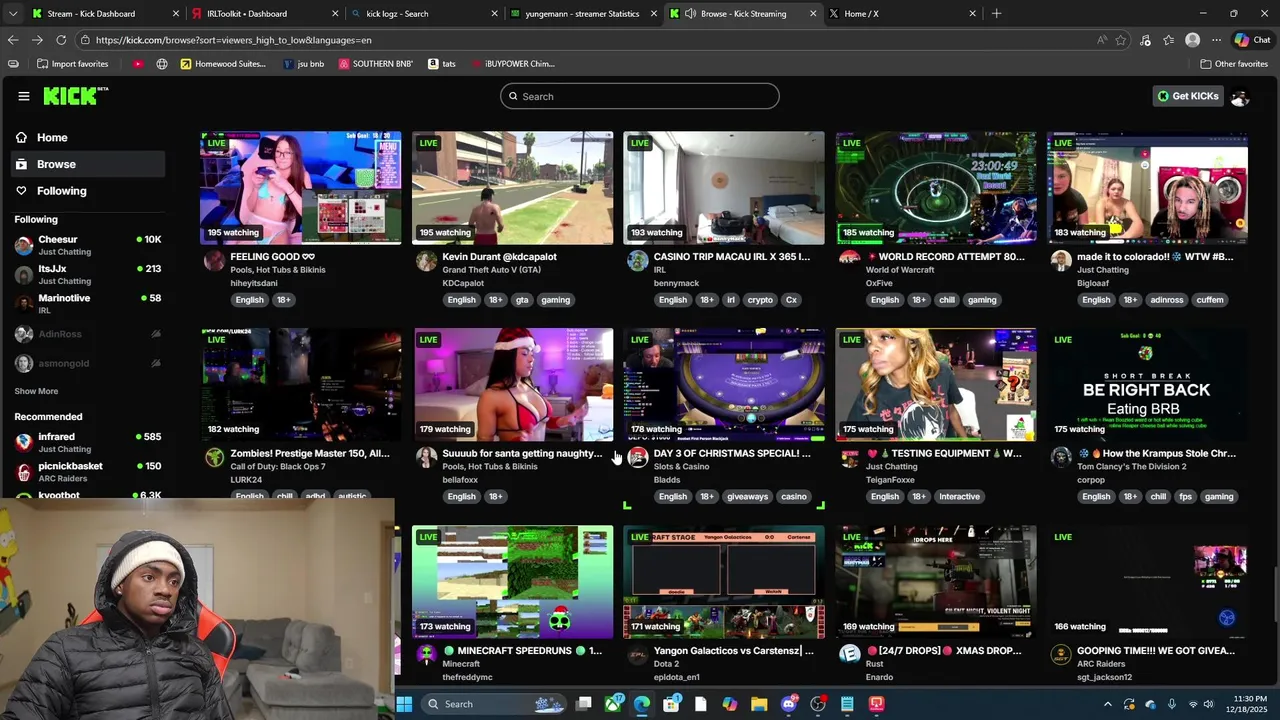1280x720 pixels.
Task: Open Windows Start menu
Action: [404, 704]
